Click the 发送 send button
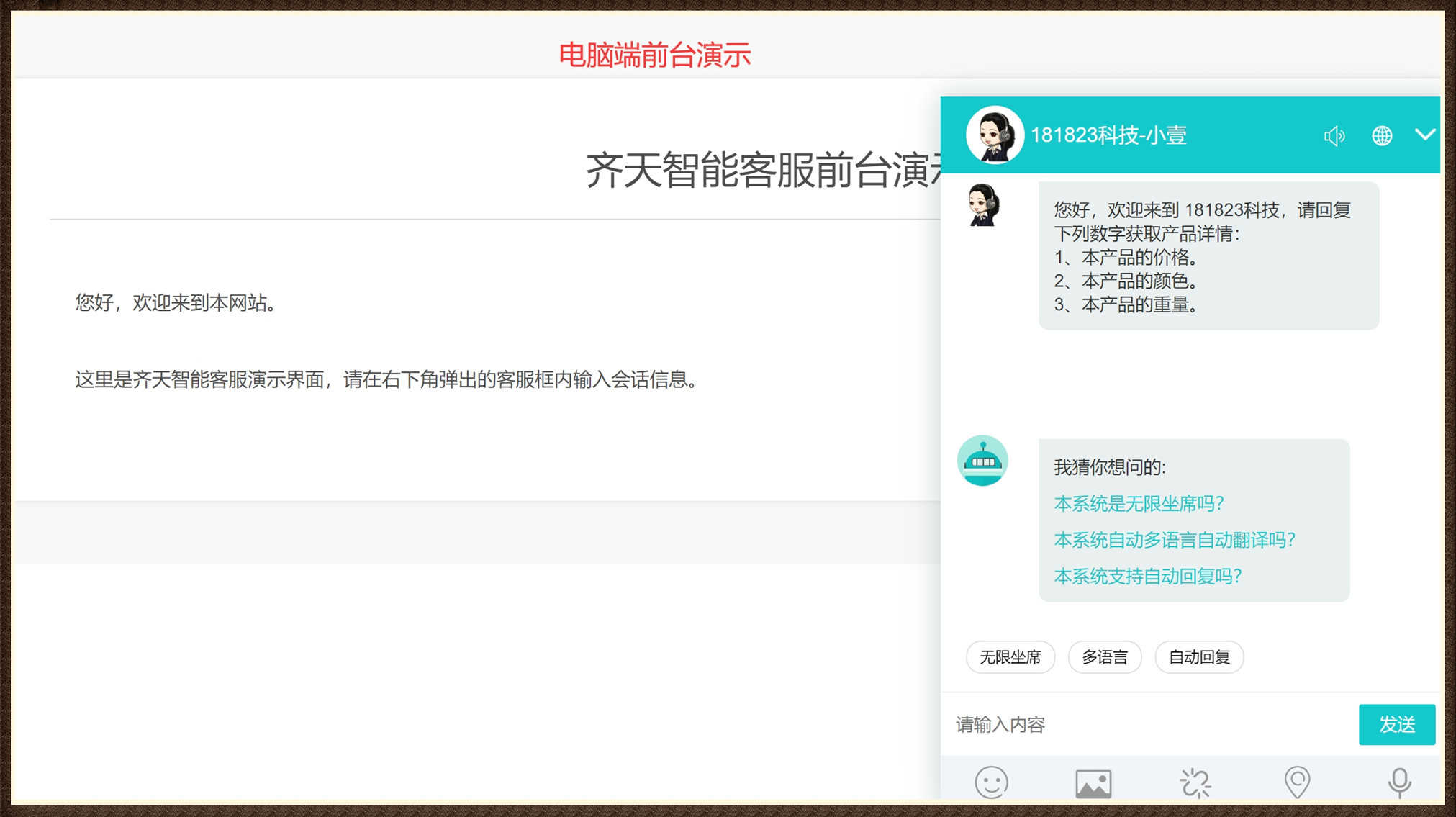Screen dimensions: 1456x817 [1397, 724]
